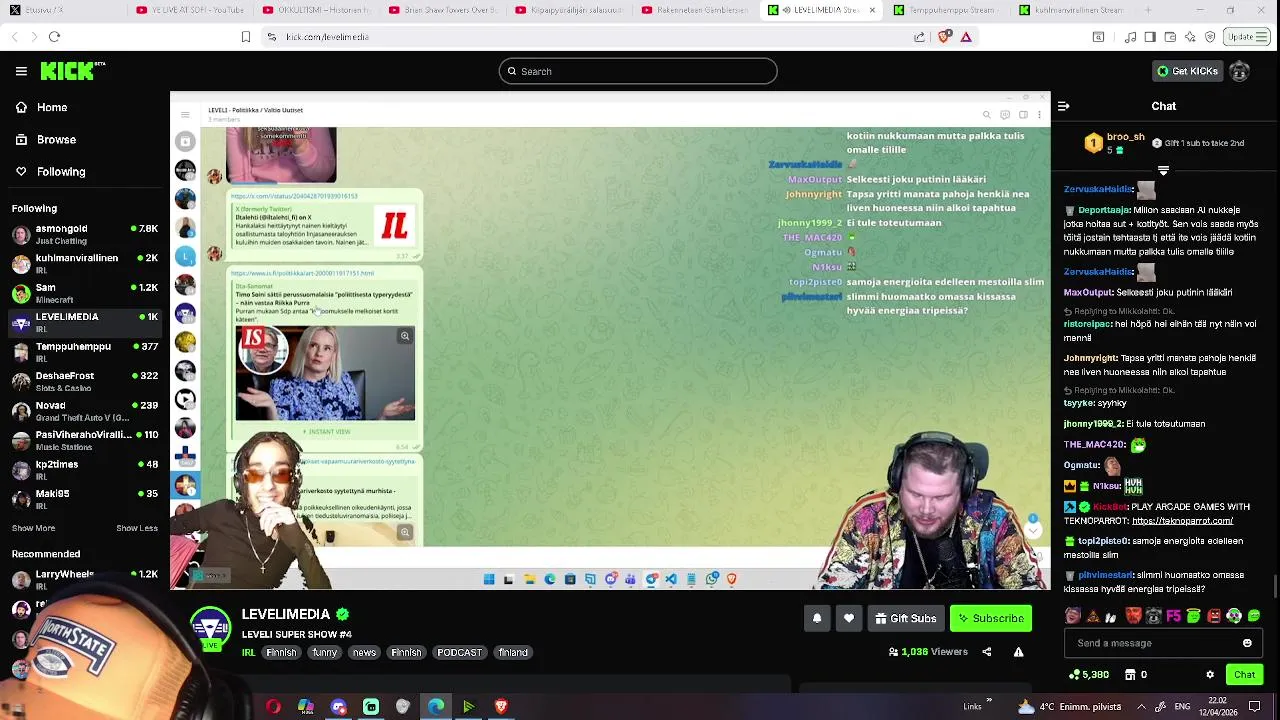
Task: Reload the page via browser refresh icon
Action: tap(54, 37)
